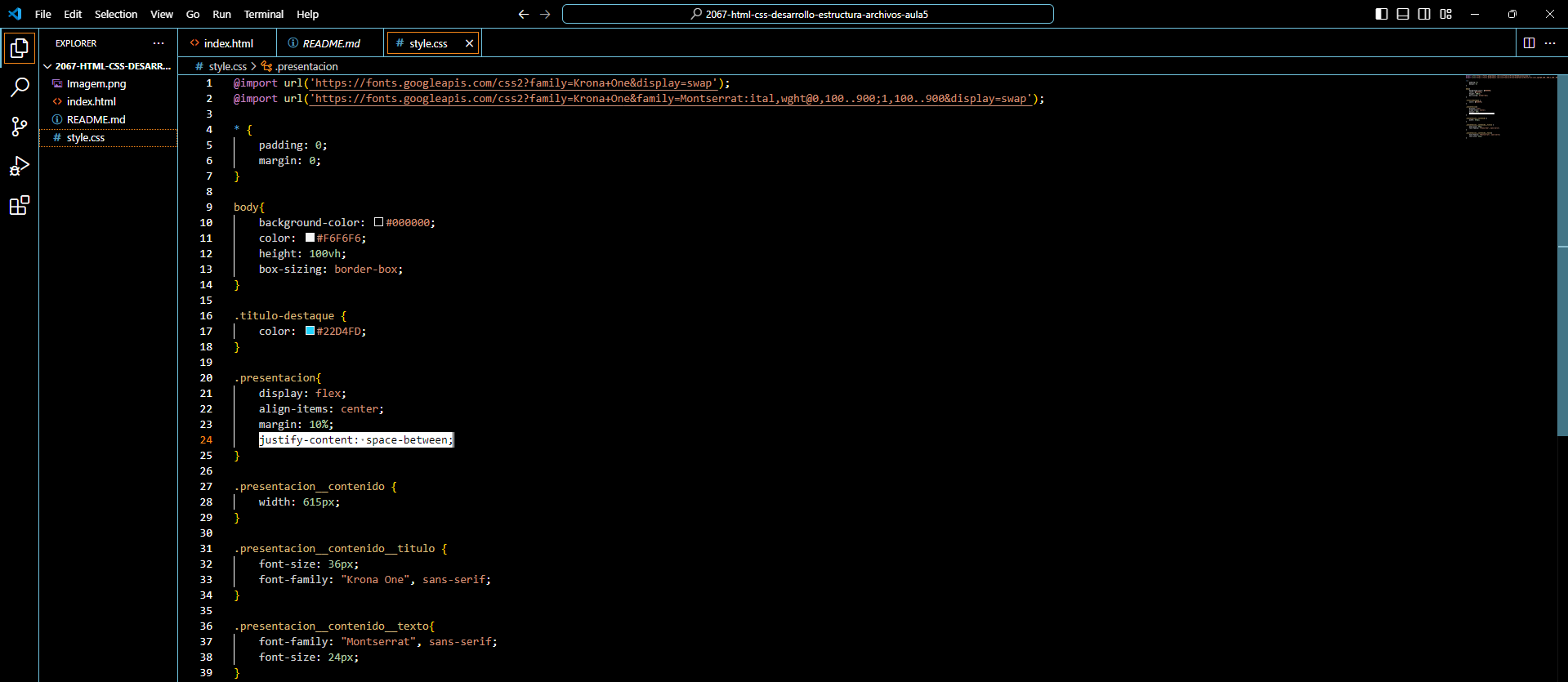This screenshot has width=1568, height=682.
Task: Click the editor minimap
Action: (x=1509, y=106)
